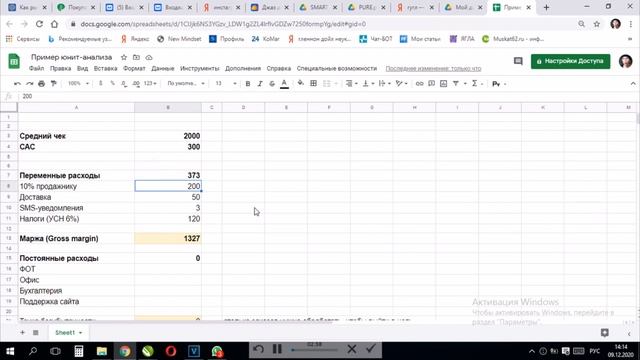Open the text color picker

(284, 83)
